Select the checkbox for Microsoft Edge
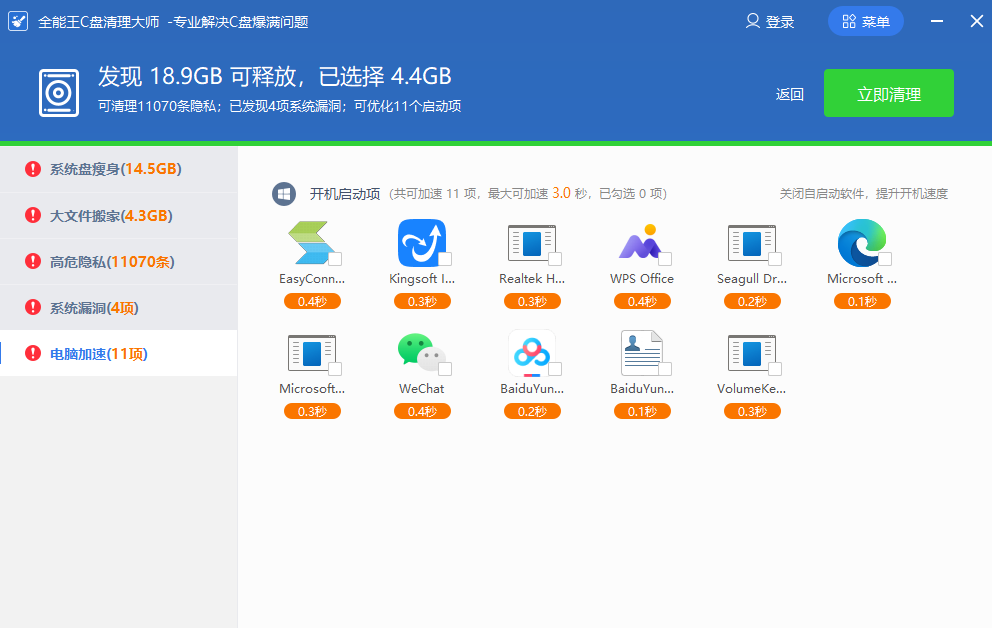Image resolution: width=992 pixels, height=628 pixels. point(885,260)
